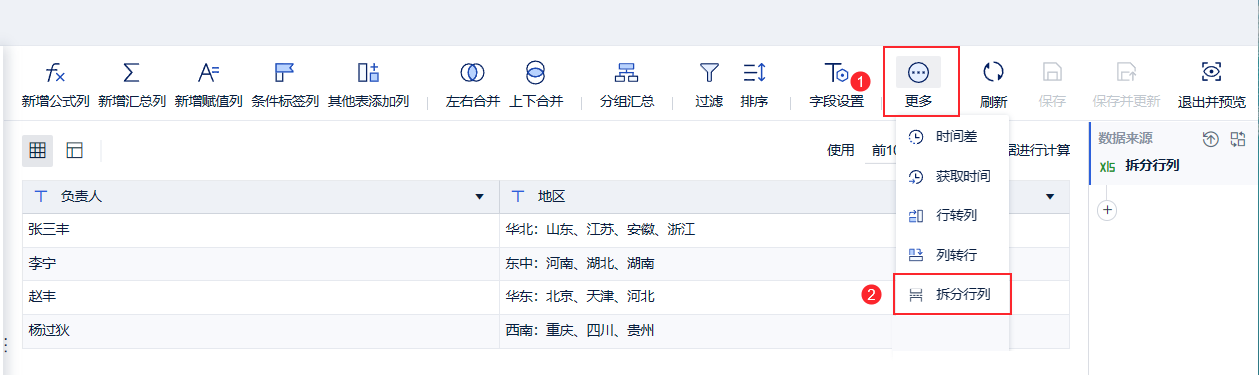
Task: Click the 上下合并 union icon
Action: (536, 73)
